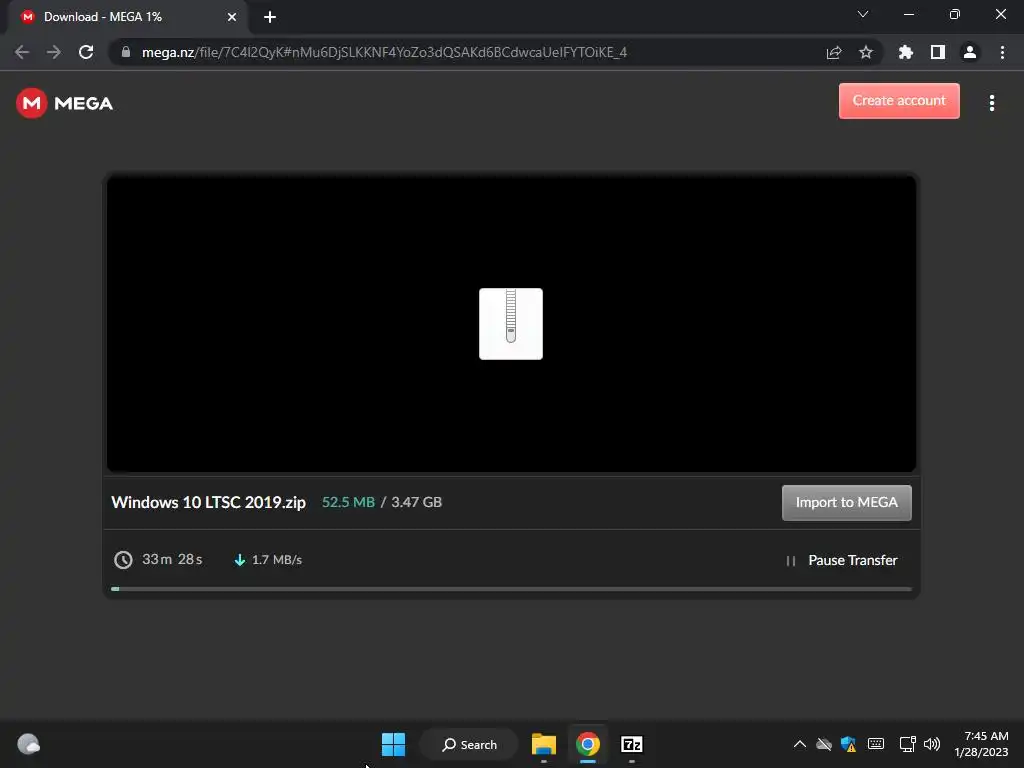Image resolution: width=1024 pixels, height=768 pixels.
Task: Click the 3.47 GB total size
Action: (416, 502)
